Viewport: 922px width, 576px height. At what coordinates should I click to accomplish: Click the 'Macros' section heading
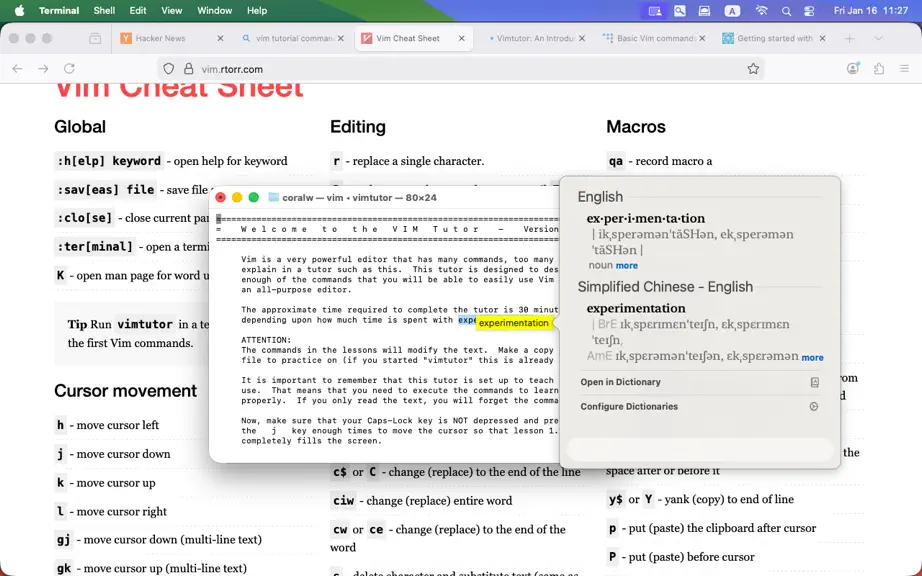pyautogui.click(x=636, y=127)
